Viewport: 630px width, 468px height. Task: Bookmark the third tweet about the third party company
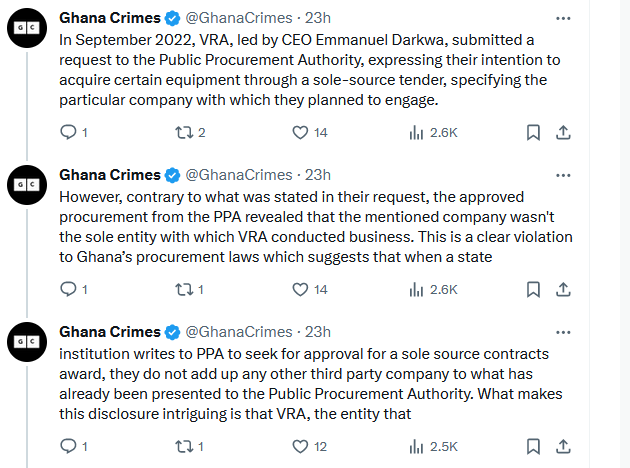(x=534, y=446)
